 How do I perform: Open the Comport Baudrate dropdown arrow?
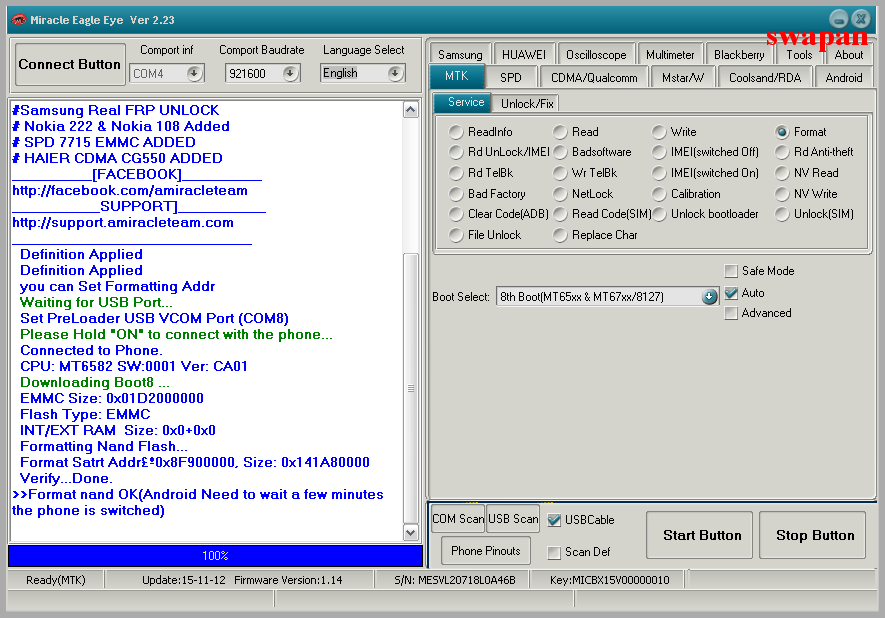coord(290,73)
